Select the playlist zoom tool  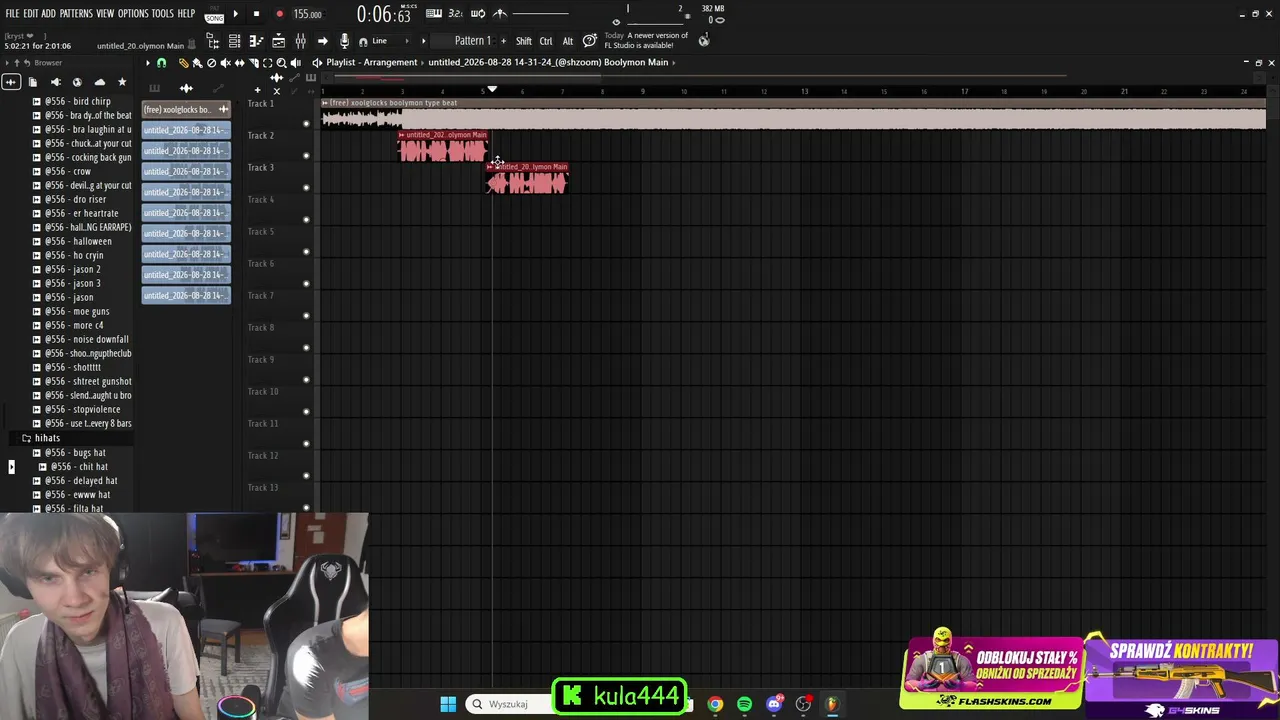[x=281, y=63]
